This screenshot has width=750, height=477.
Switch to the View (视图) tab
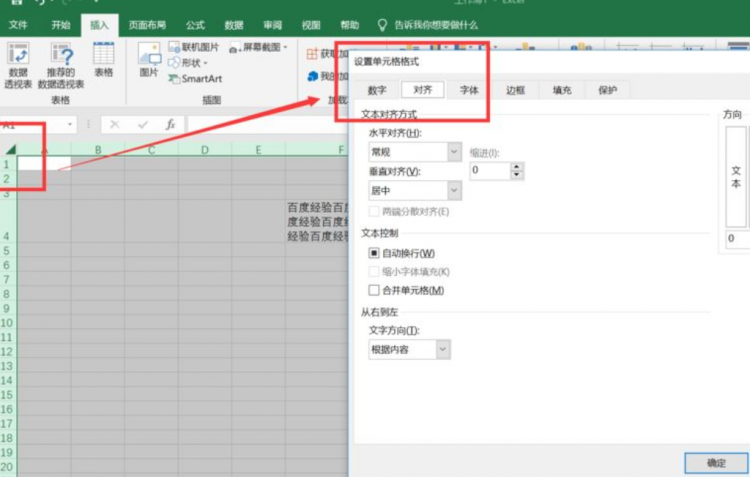311,25
